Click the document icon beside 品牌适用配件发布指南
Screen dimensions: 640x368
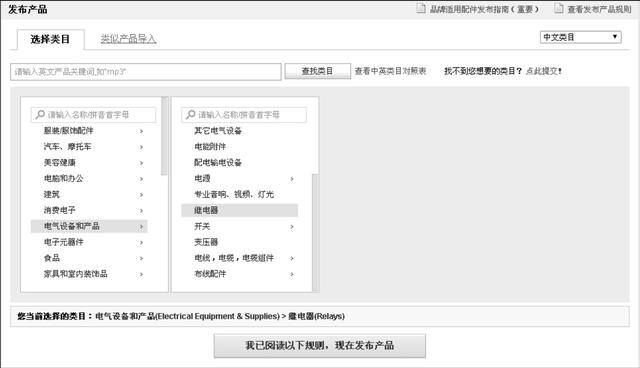click(421, 9)
